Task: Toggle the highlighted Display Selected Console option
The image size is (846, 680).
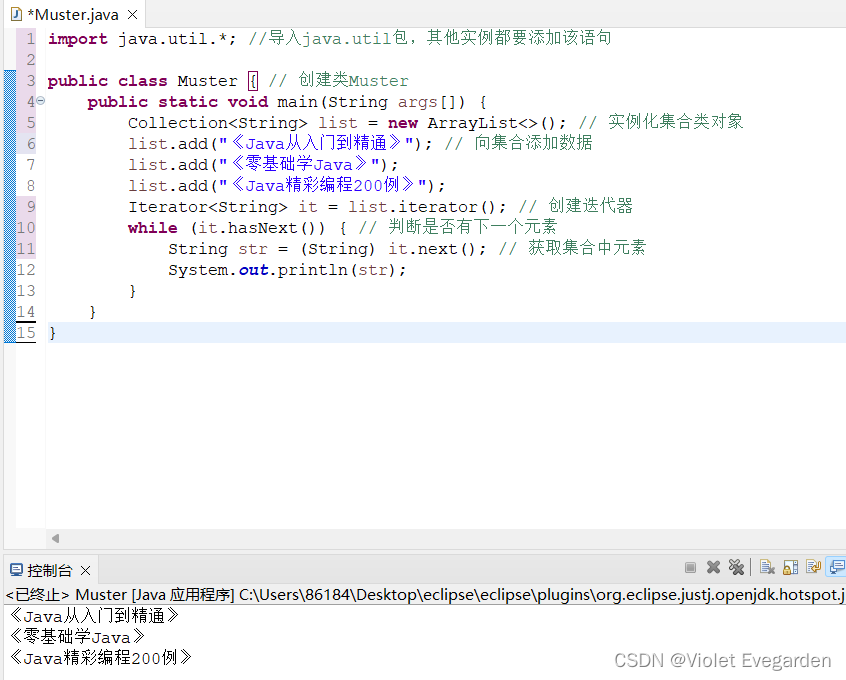Action: 836,567
